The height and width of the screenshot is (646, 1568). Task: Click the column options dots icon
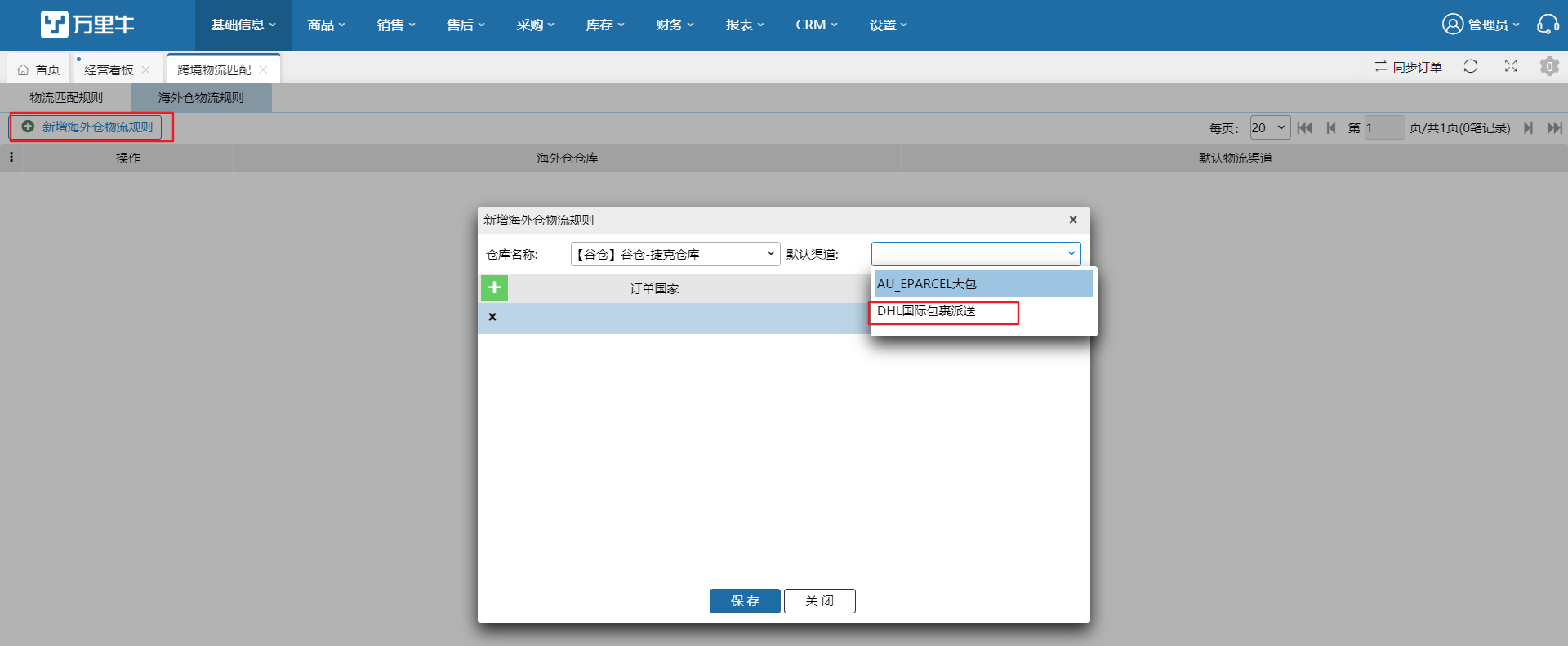pyautogui.click(x=11, y=157)
